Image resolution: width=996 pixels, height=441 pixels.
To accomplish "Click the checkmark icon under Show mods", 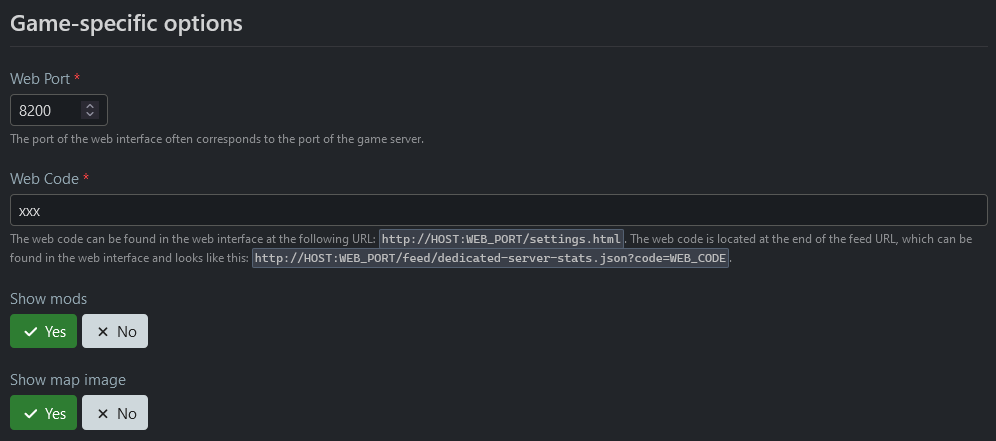I will click(31, 332).
